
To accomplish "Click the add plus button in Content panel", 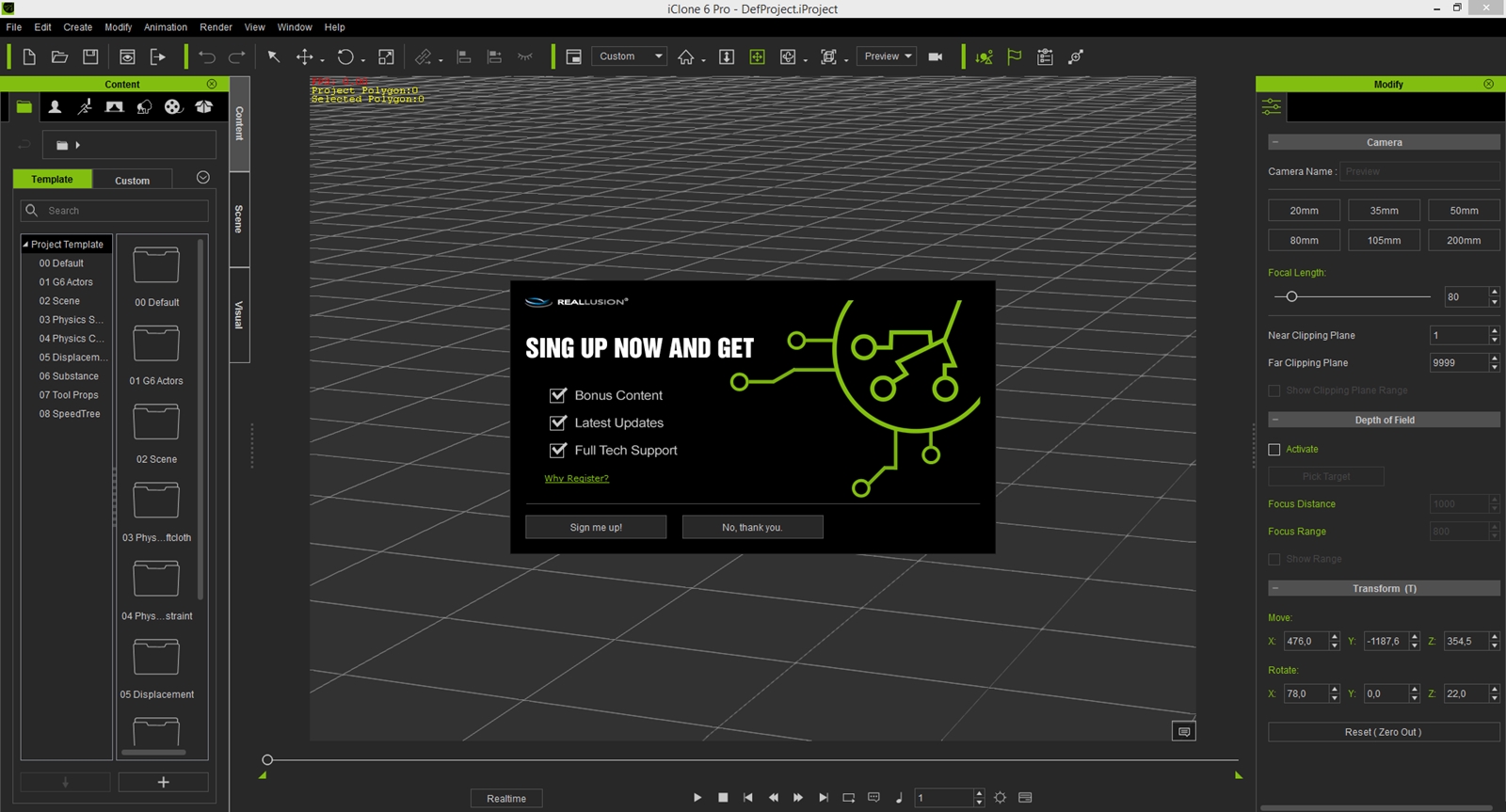I will tap(163, 782).
